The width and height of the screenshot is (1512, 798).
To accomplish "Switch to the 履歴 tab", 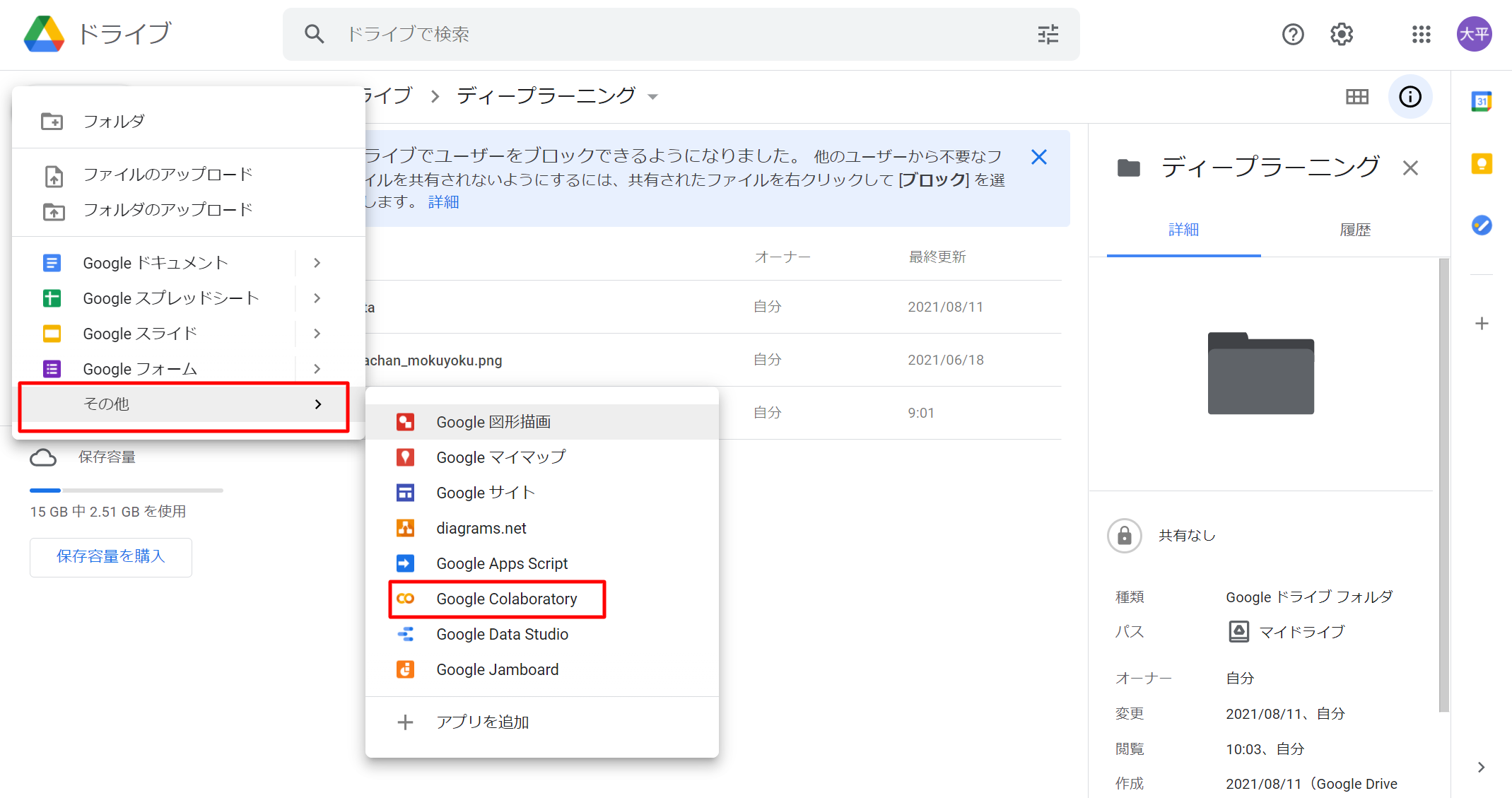I will 1354,230.
